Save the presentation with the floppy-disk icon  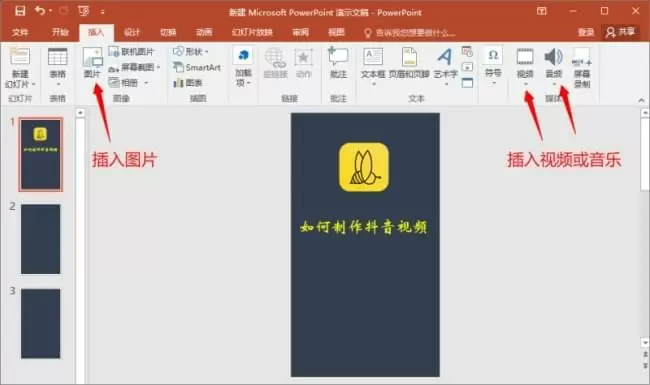point(20,11)
